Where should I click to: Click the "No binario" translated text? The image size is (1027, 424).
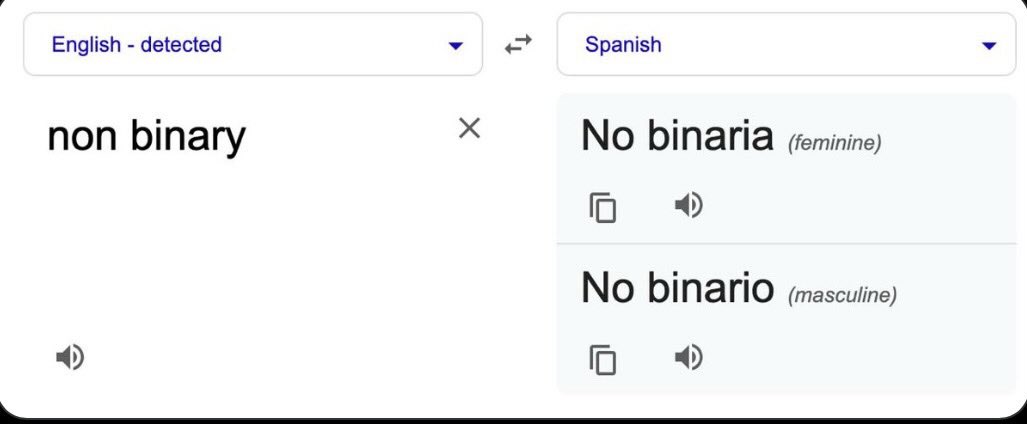pos(677,288)
